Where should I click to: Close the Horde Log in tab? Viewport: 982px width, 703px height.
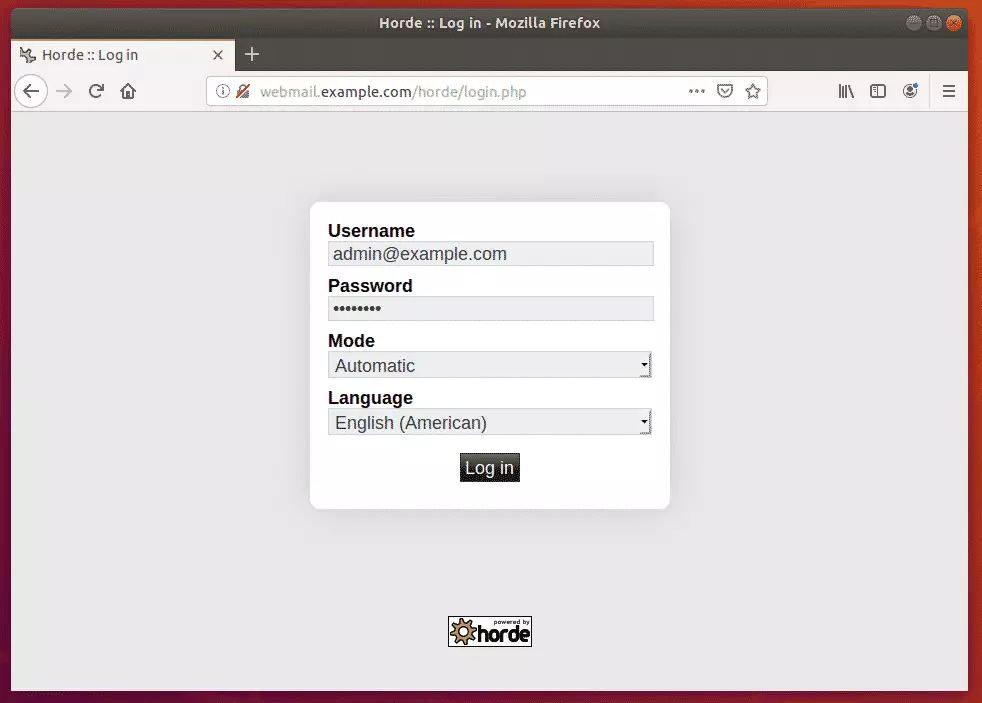tap(218, 55)
